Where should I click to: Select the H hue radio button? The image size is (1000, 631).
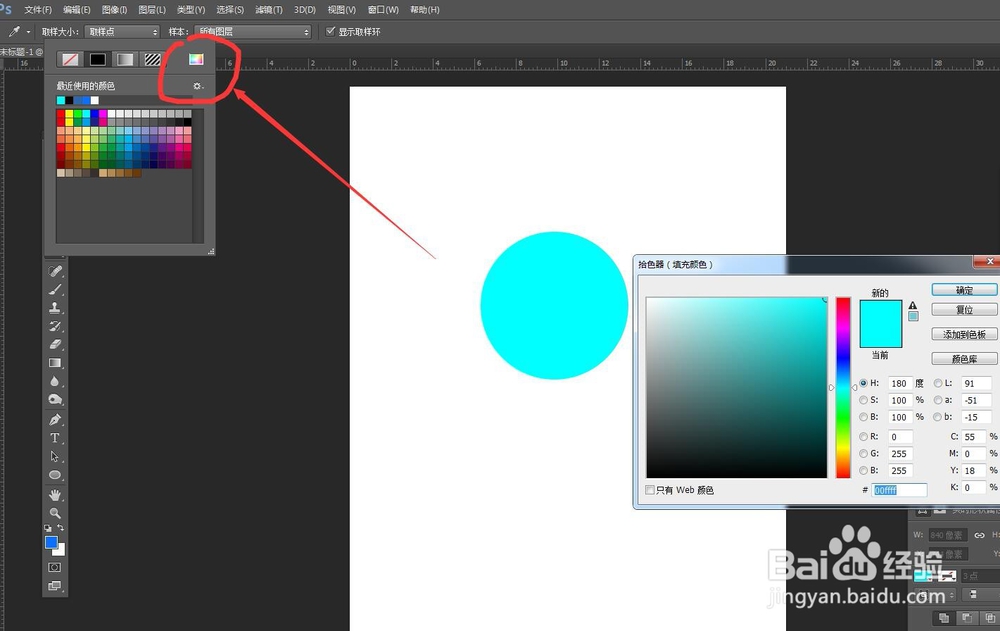863,383
